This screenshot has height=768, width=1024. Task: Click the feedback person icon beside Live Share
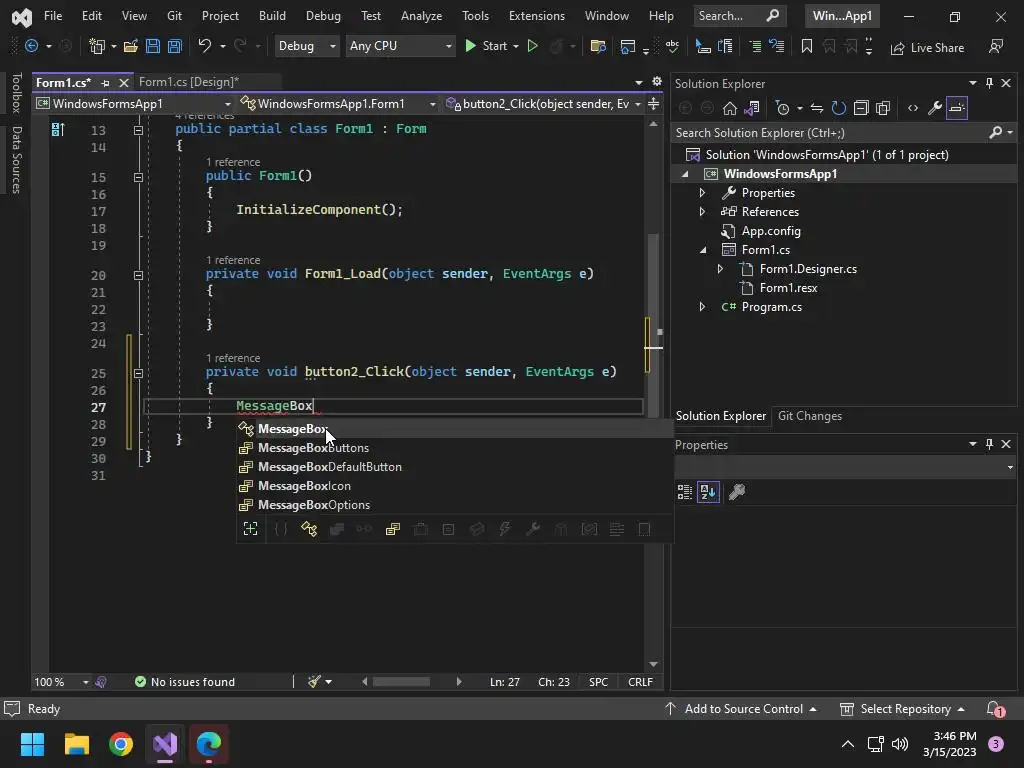996,46
